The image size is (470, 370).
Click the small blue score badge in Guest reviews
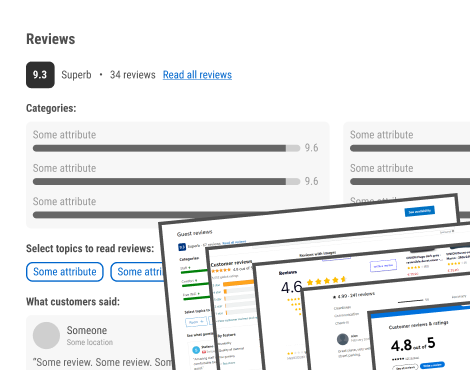click(182, 247)
